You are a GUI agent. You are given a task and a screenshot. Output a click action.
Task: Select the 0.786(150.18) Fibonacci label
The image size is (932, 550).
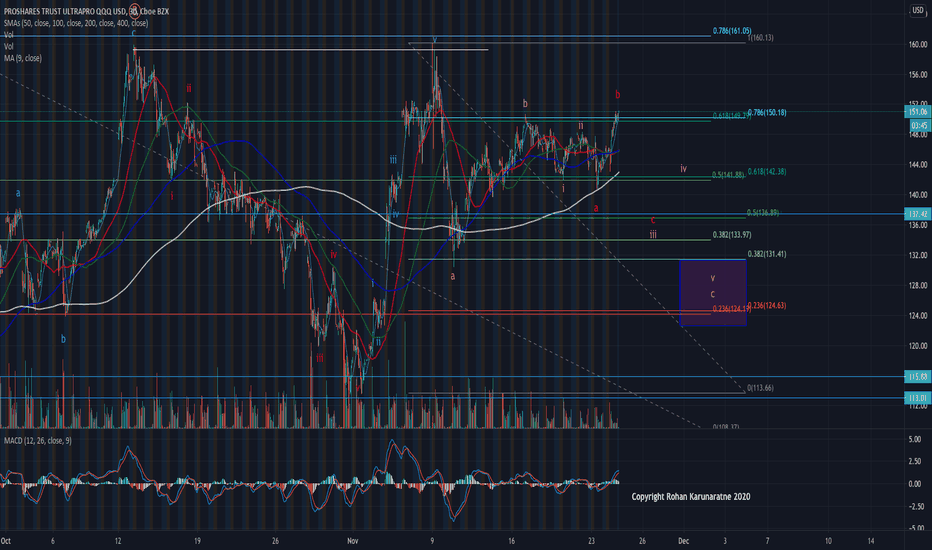(767, 112)
